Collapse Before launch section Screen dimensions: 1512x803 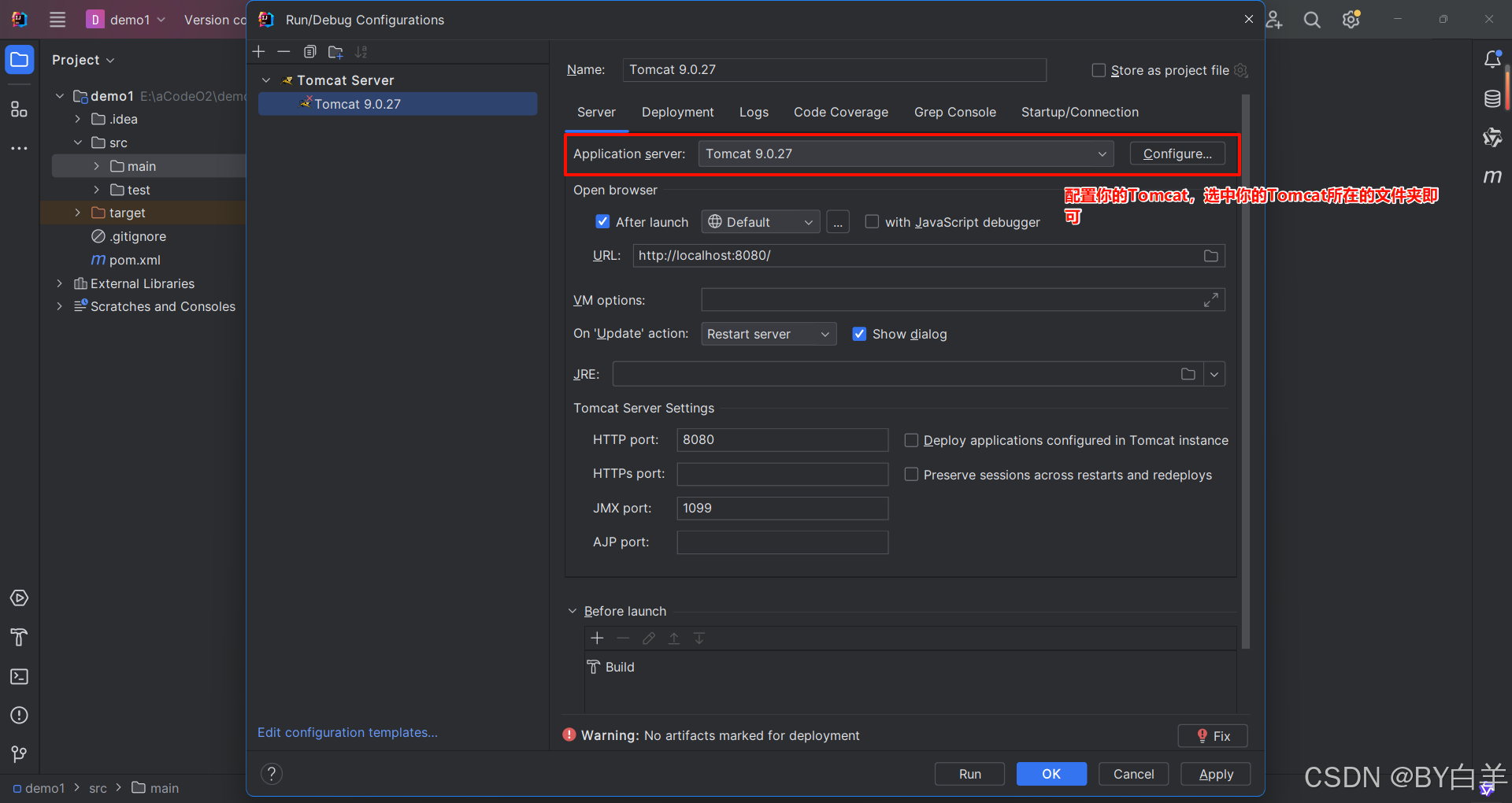pyautogui.click(x=573, y=611)
